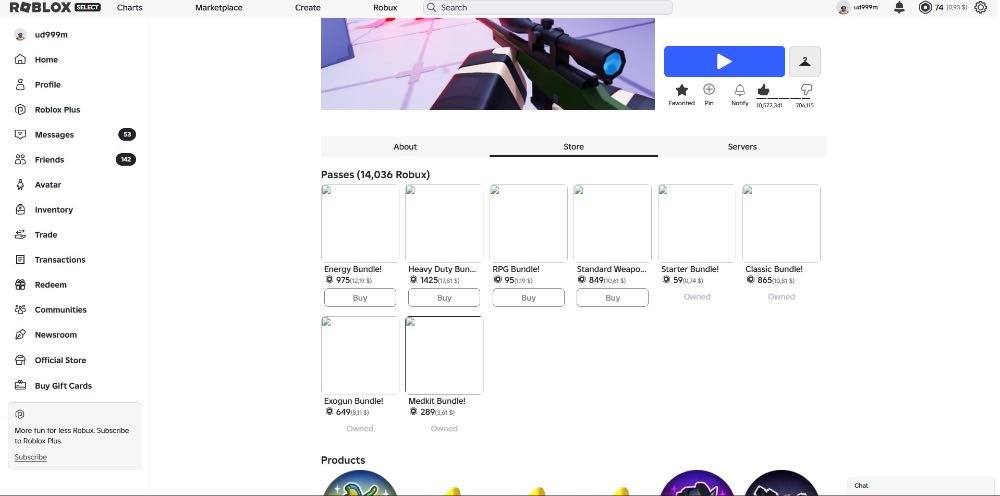Open the avatar hanger button beside Play
1000x496 pixels.
pos(805,61)
